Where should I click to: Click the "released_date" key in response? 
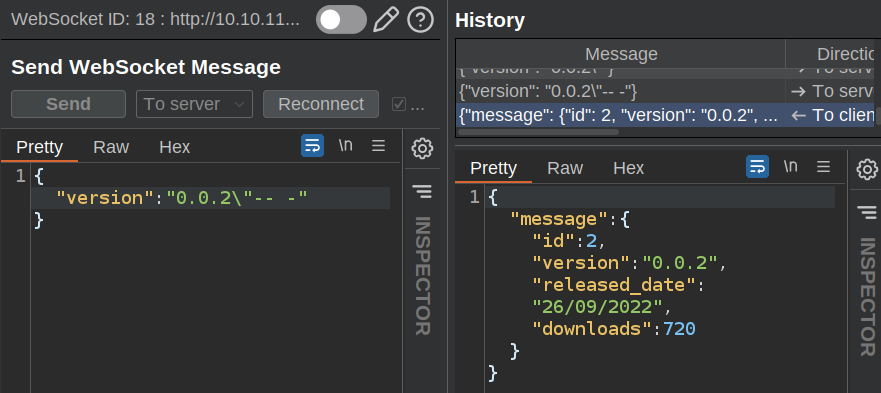tap(615, 285)
